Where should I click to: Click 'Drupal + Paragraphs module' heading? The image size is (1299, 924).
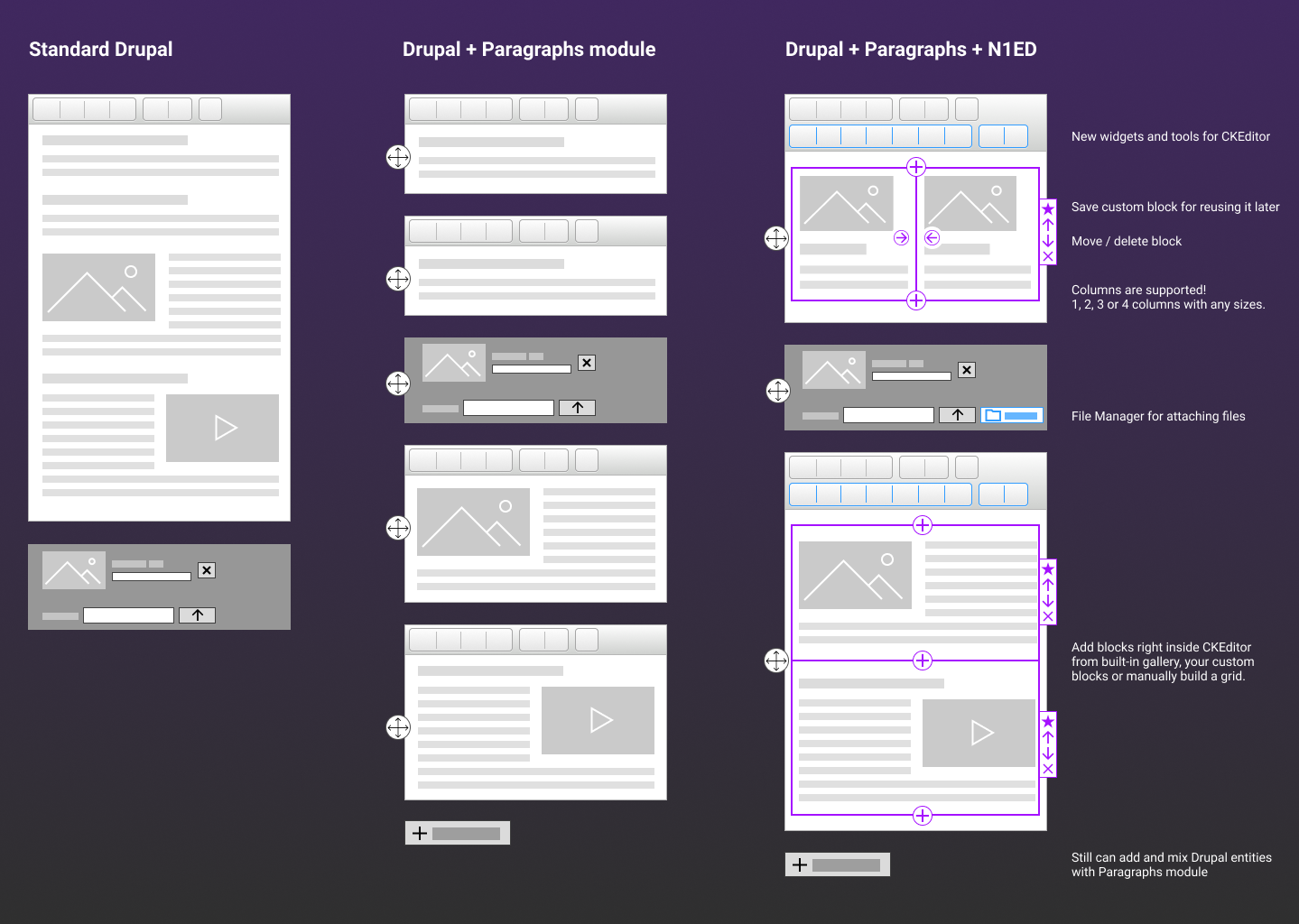pos(529,50)
